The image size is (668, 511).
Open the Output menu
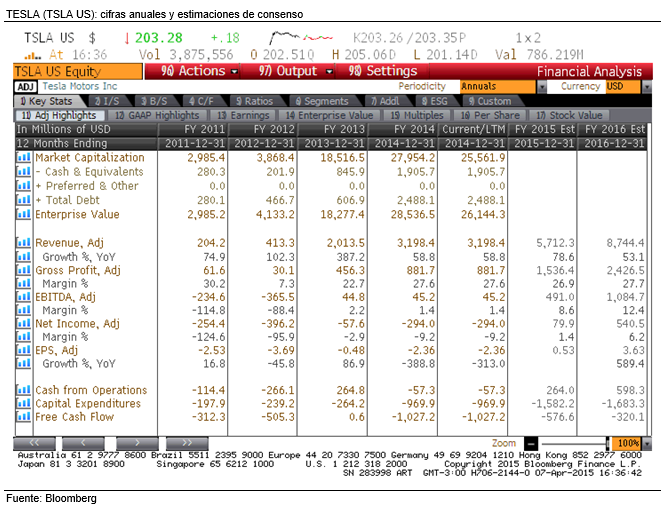pyautogui.click(x=296, y=72)
